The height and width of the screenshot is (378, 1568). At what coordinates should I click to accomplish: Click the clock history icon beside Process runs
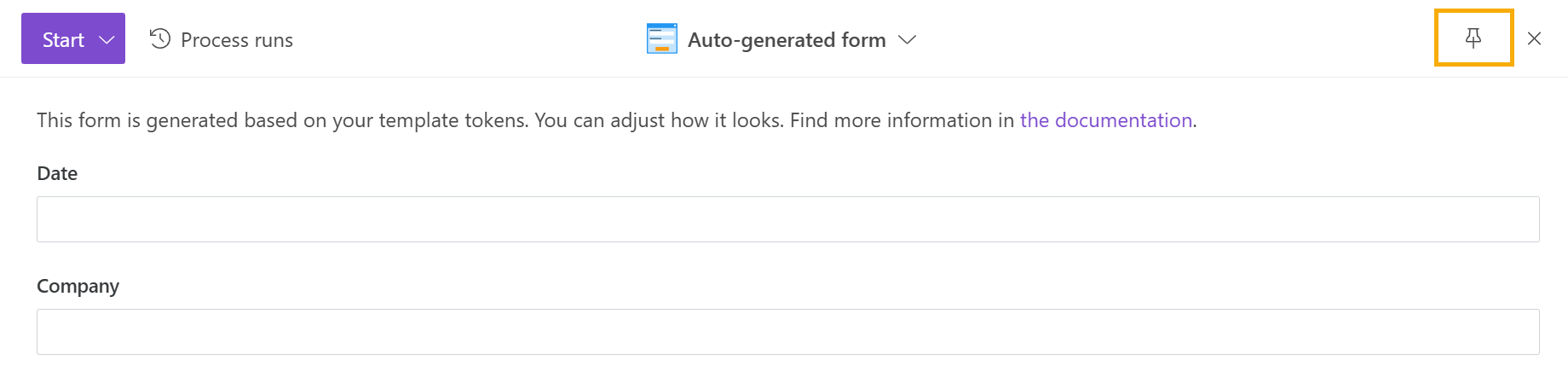[160, 39]
